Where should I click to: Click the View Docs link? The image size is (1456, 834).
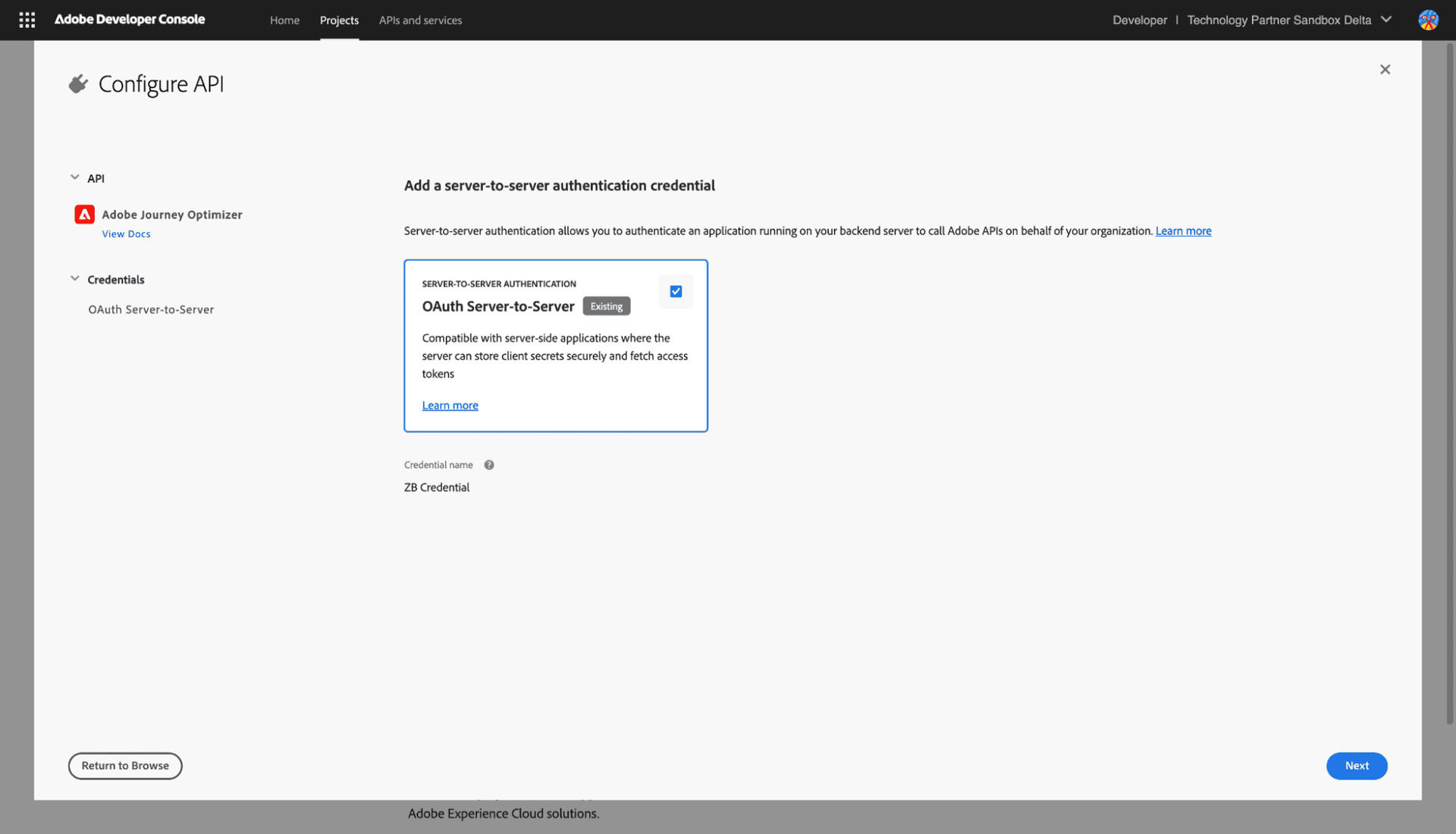tap(126, 234)
